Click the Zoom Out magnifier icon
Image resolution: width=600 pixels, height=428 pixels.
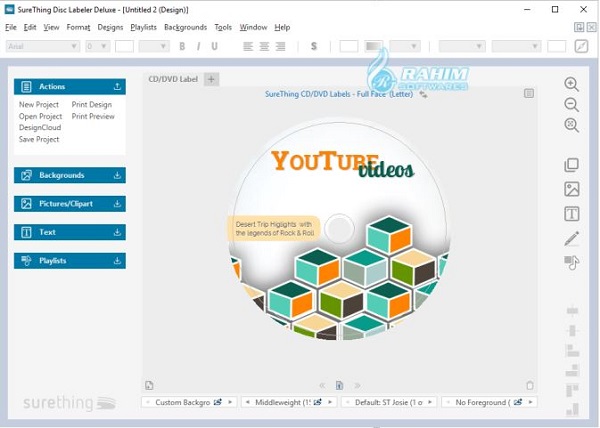(x=571, y=104)
